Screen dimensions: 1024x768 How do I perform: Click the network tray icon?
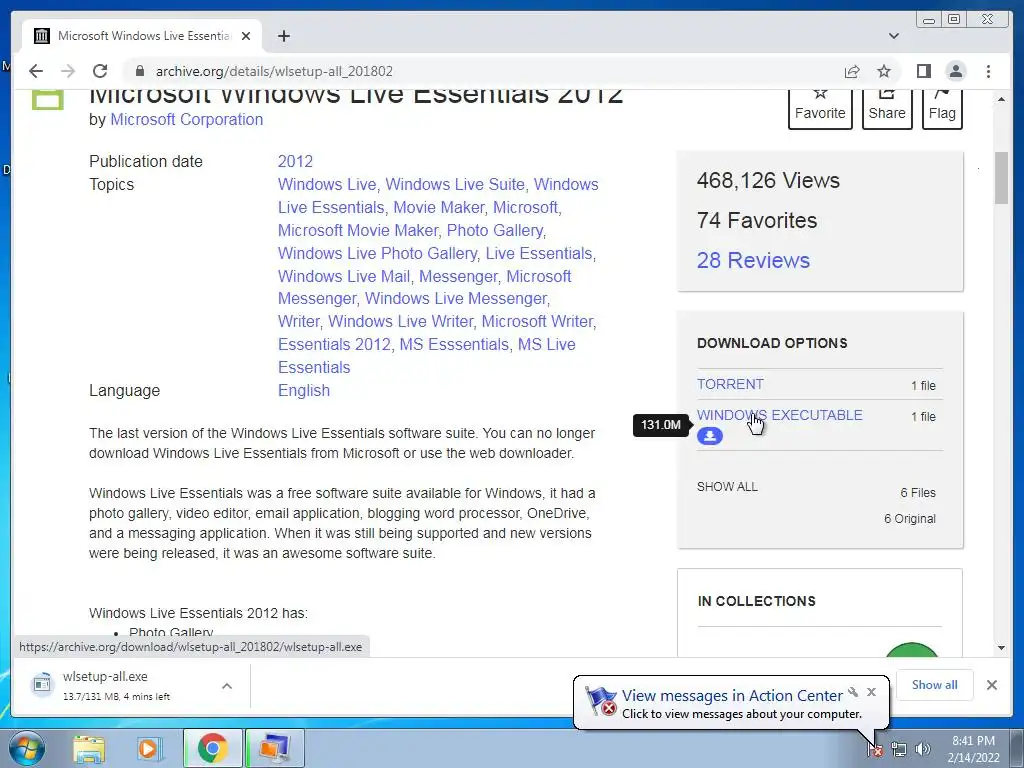899,749
